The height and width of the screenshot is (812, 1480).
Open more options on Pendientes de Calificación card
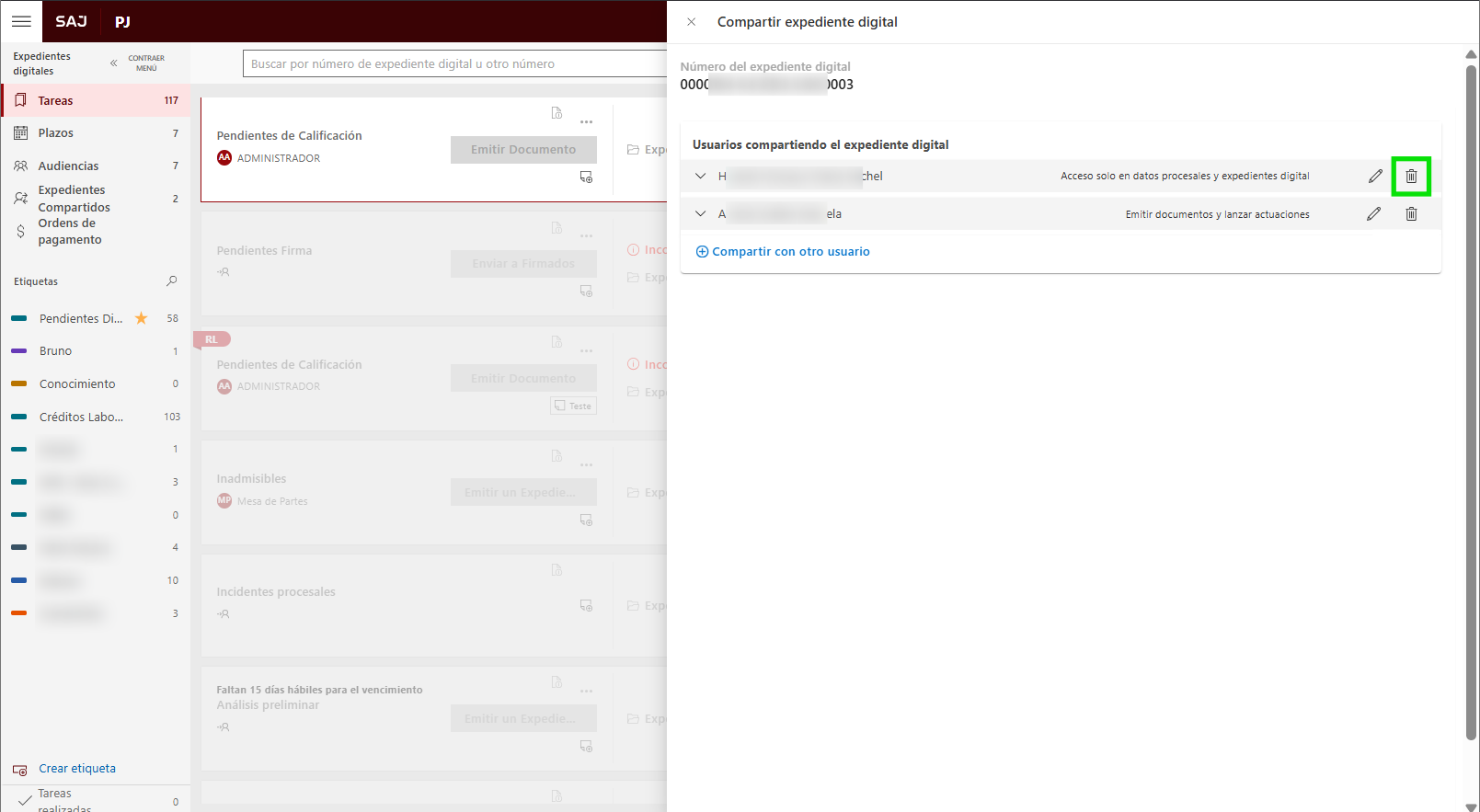click(586, 122)
